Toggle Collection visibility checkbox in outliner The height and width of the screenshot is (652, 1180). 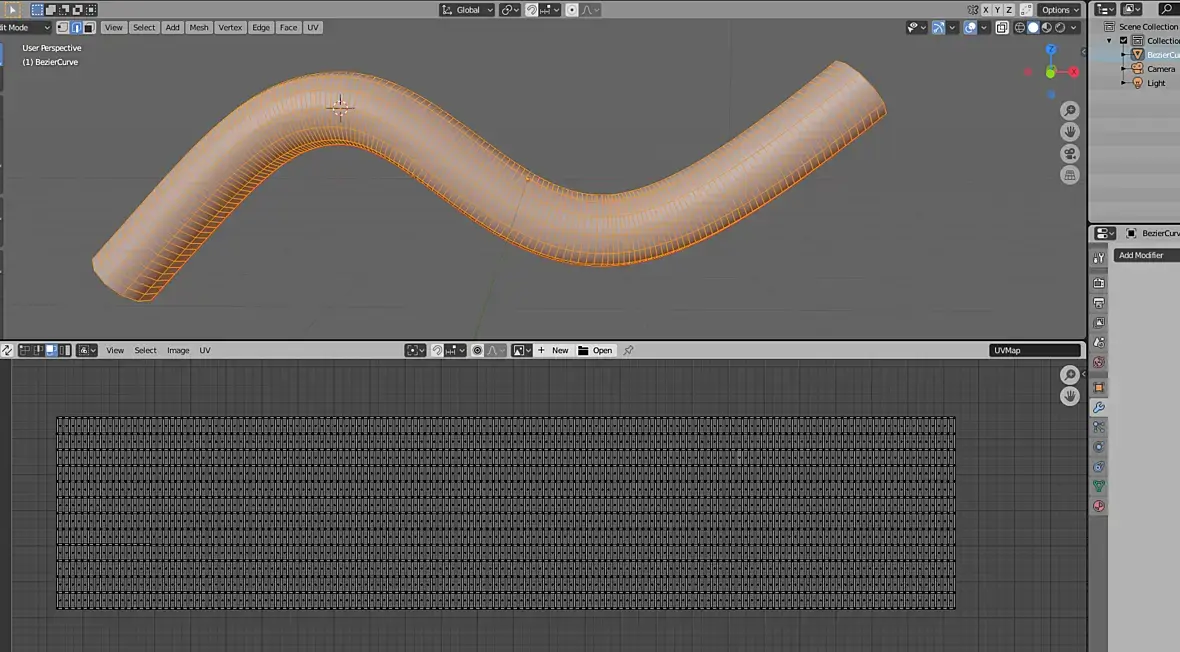click(1124, 41)
